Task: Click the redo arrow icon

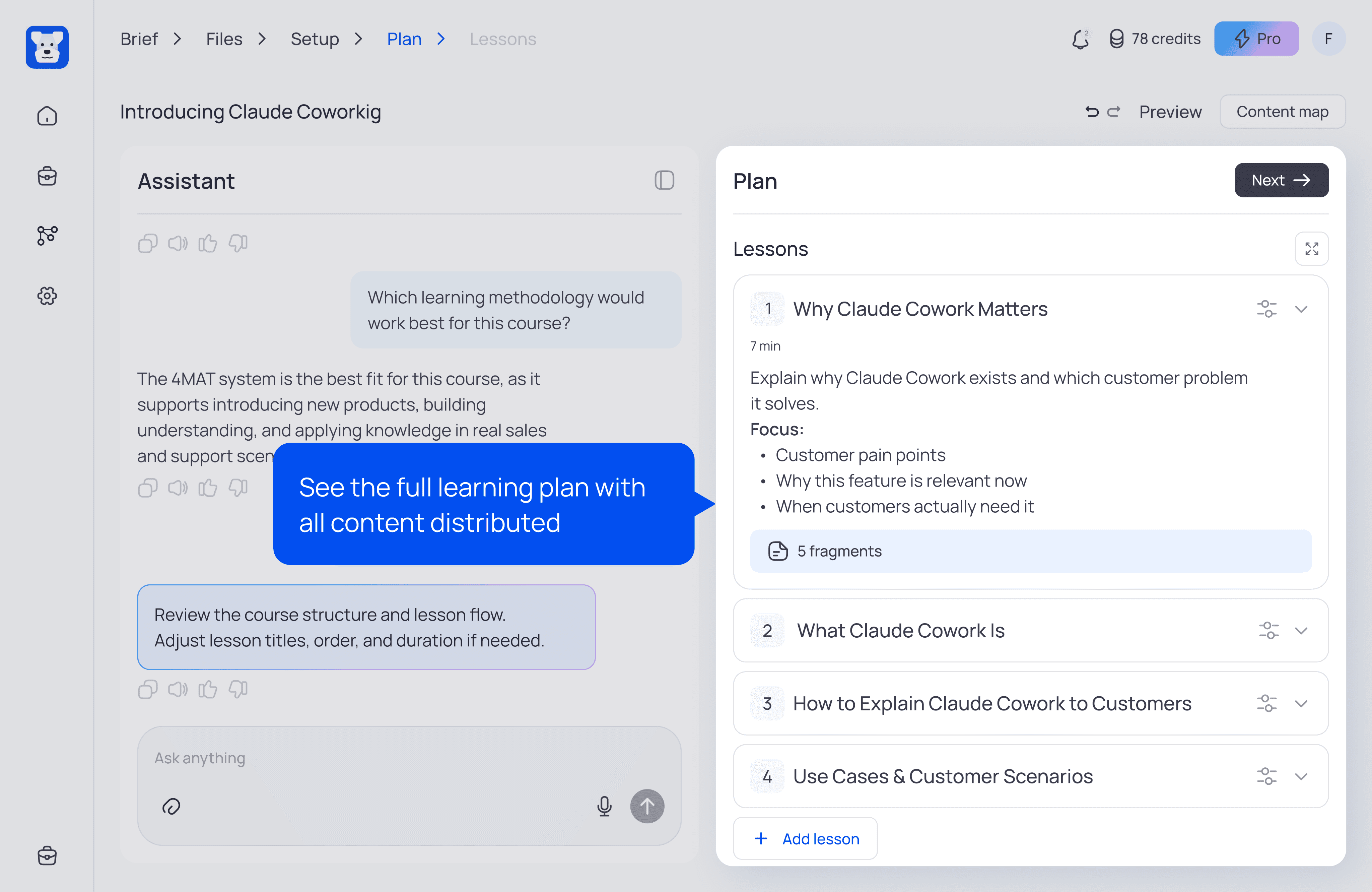Action: tap(1114, 112)
